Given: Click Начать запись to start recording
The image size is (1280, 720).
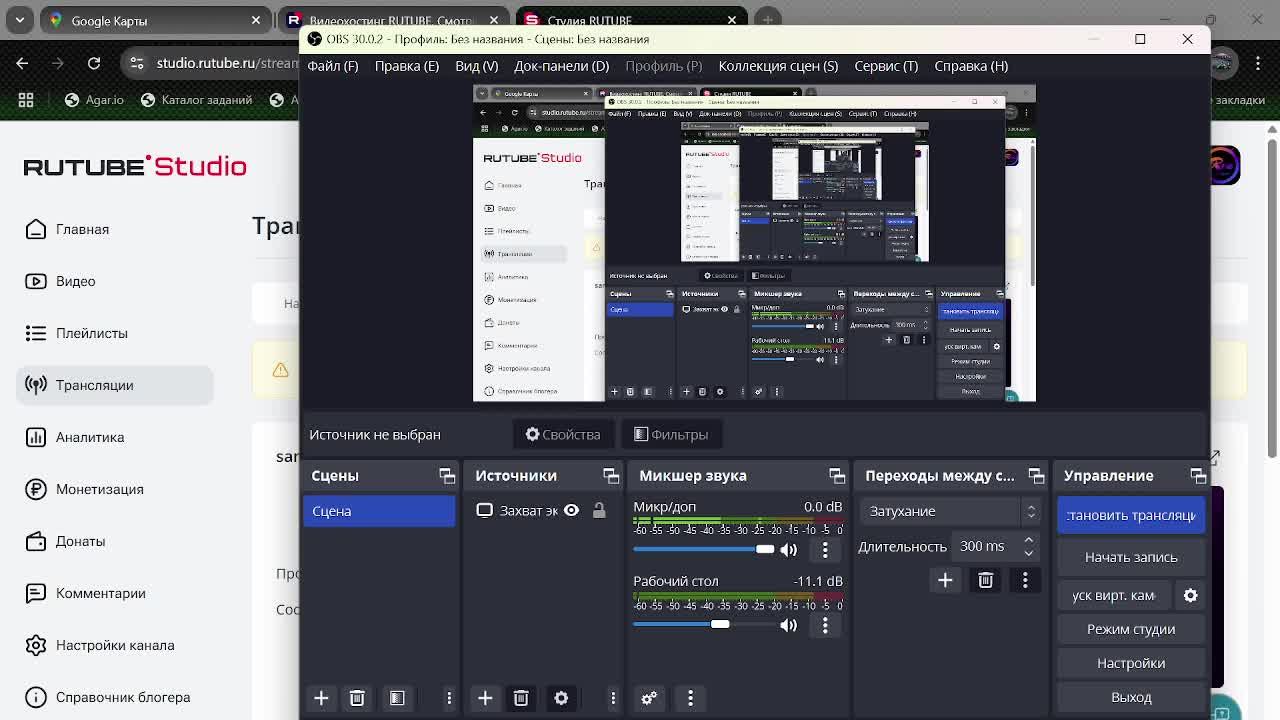Looking at the screenshot, I should (x=1131, y=557).
